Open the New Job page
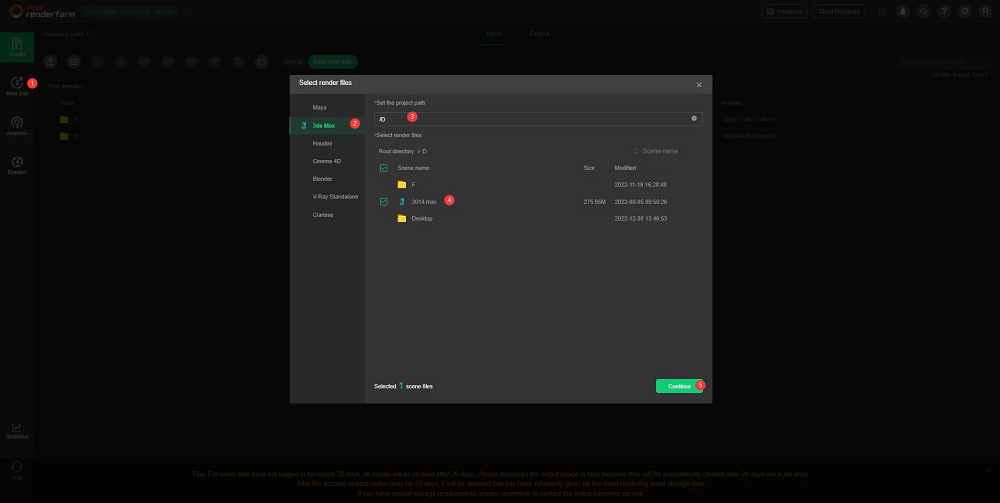 pyautogui.click(x=17, y=87)
